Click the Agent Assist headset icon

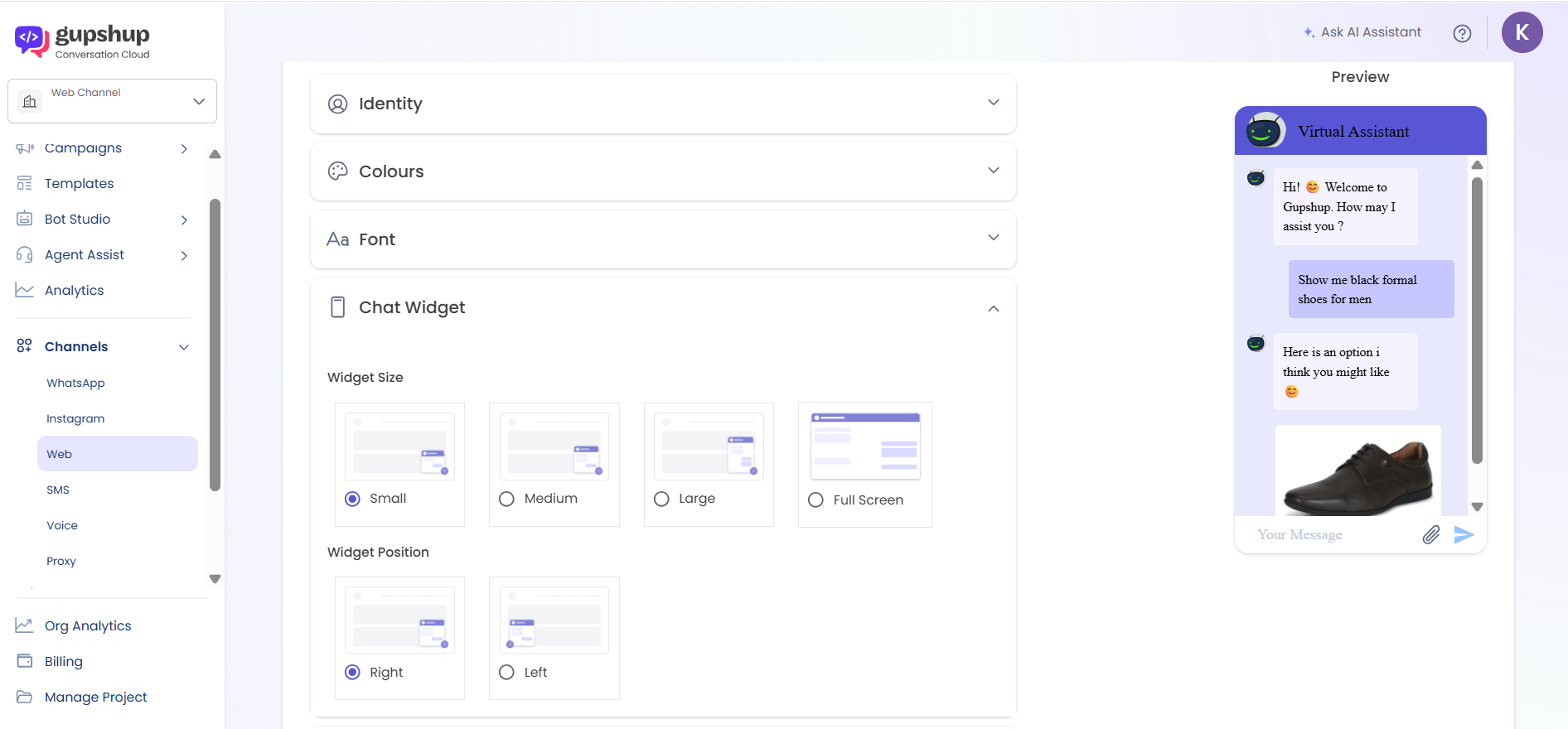click(x=25, y=254)
